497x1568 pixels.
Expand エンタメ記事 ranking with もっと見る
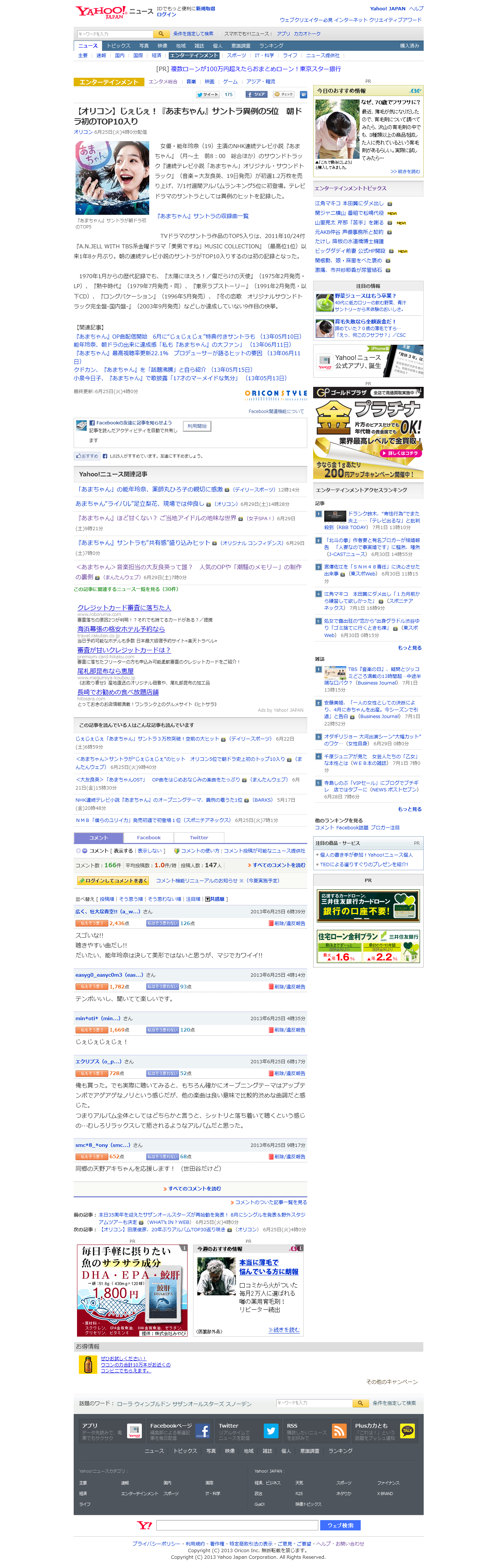[x=409, y=648]
